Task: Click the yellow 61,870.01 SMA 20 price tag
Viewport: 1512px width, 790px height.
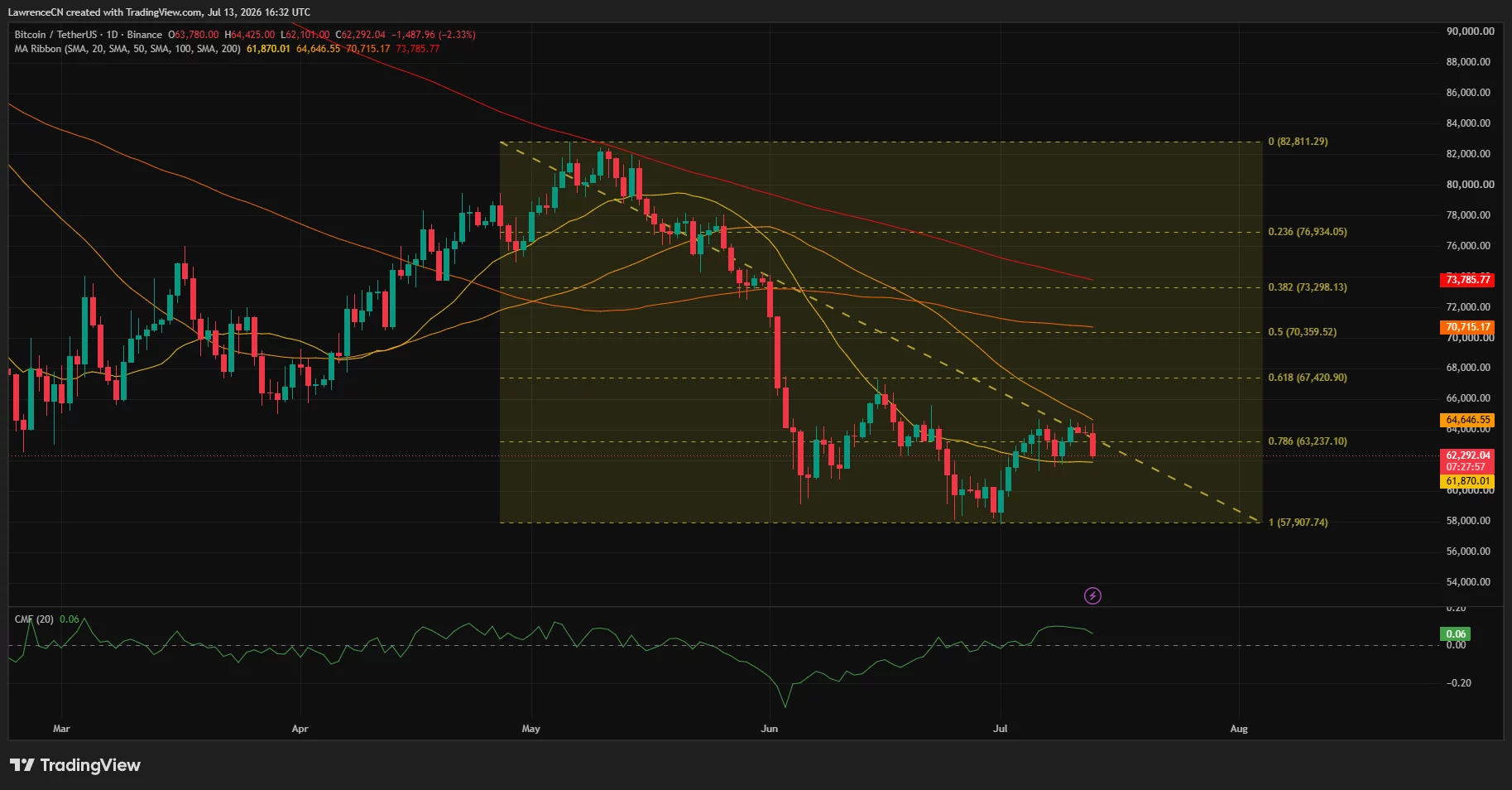Action: (x=1468, y=481)
